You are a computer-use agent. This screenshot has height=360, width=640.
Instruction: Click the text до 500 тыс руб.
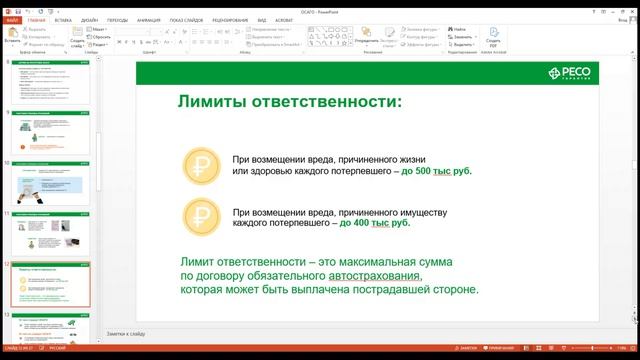(x=436, y=171)
